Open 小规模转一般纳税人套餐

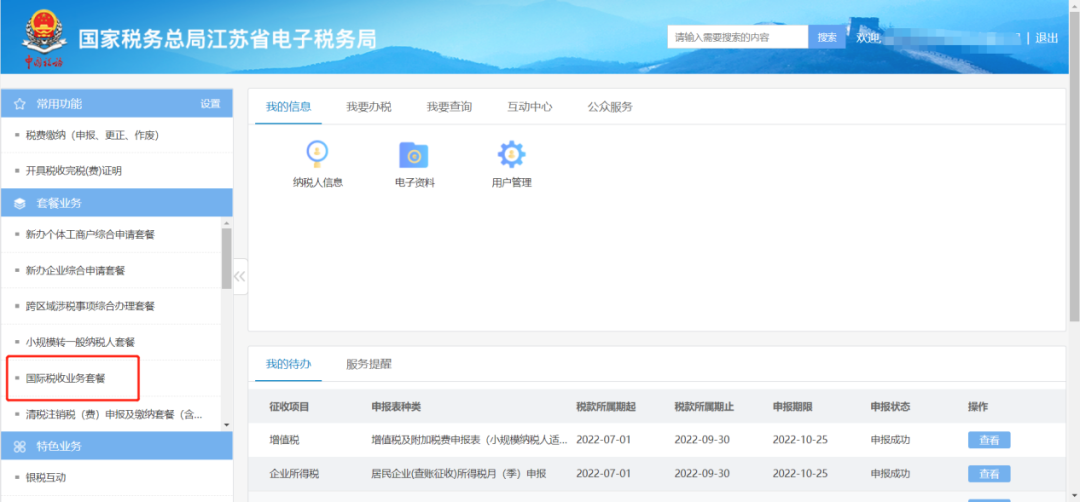[x=81, y=342]
